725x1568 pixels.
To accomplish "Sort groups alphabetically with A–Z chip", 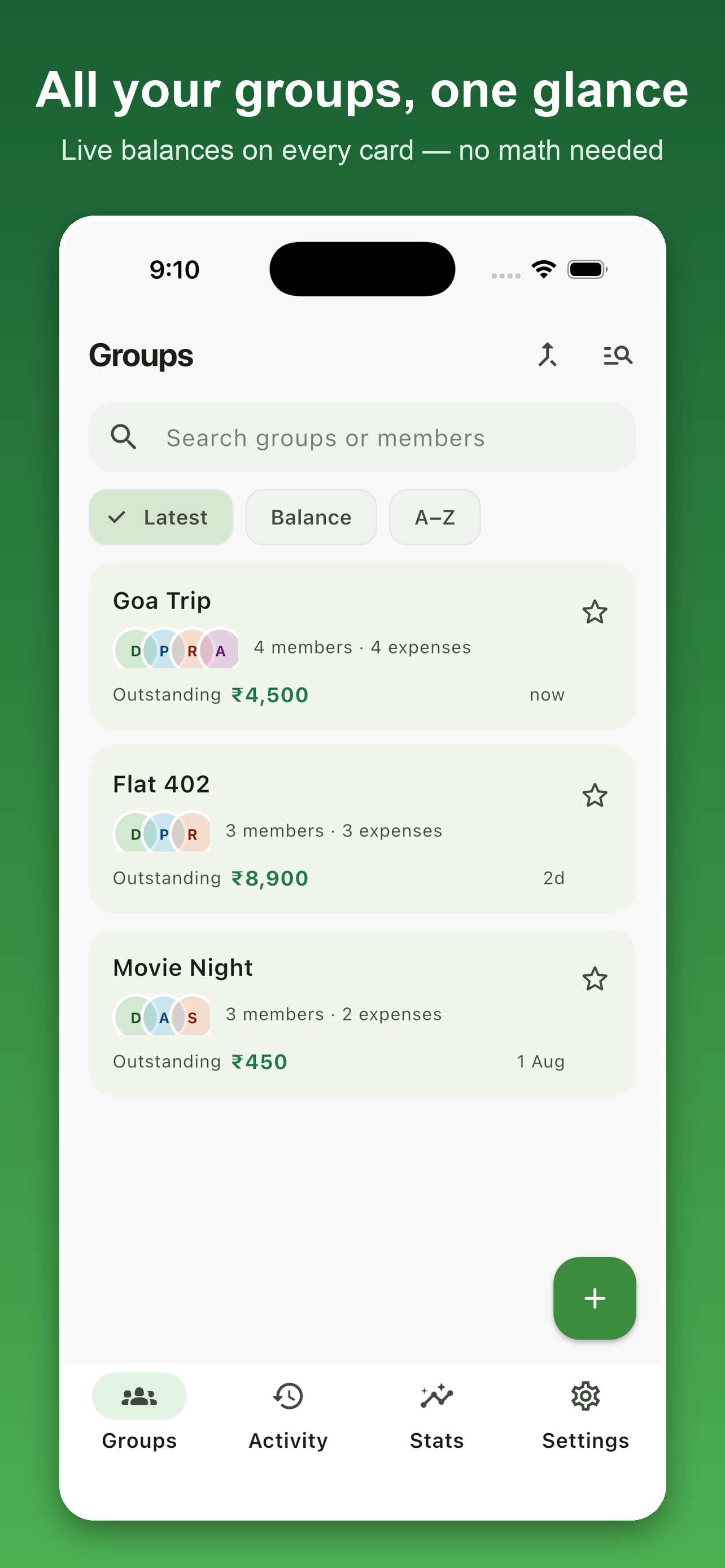I will [435, 518].
